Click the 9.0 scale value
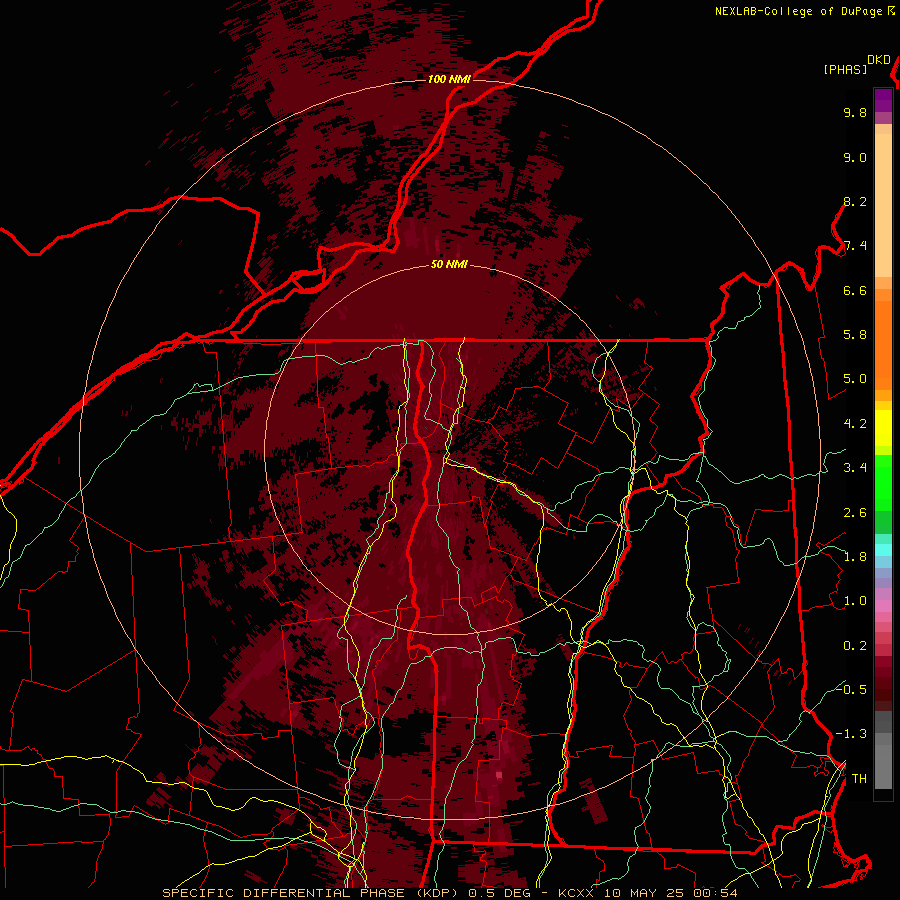The width and height of the screenshot is (900, 900). (x=855, y=157)
